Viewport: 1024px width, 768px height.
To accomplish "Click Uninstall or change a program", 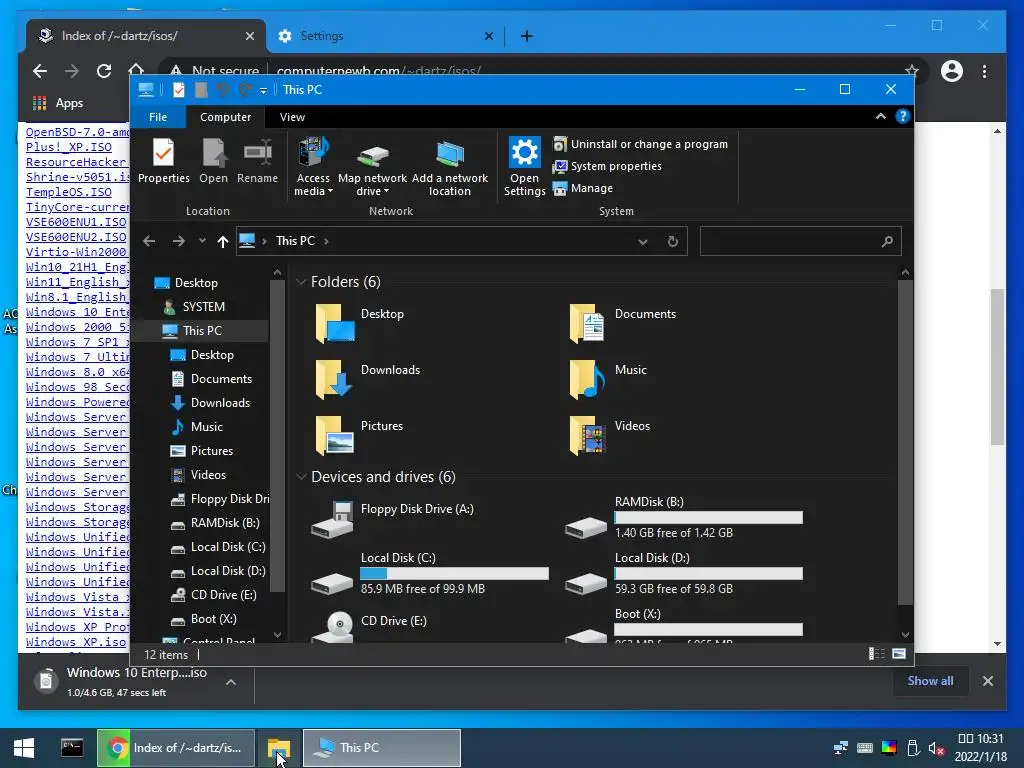I will (x=640, y=144).
